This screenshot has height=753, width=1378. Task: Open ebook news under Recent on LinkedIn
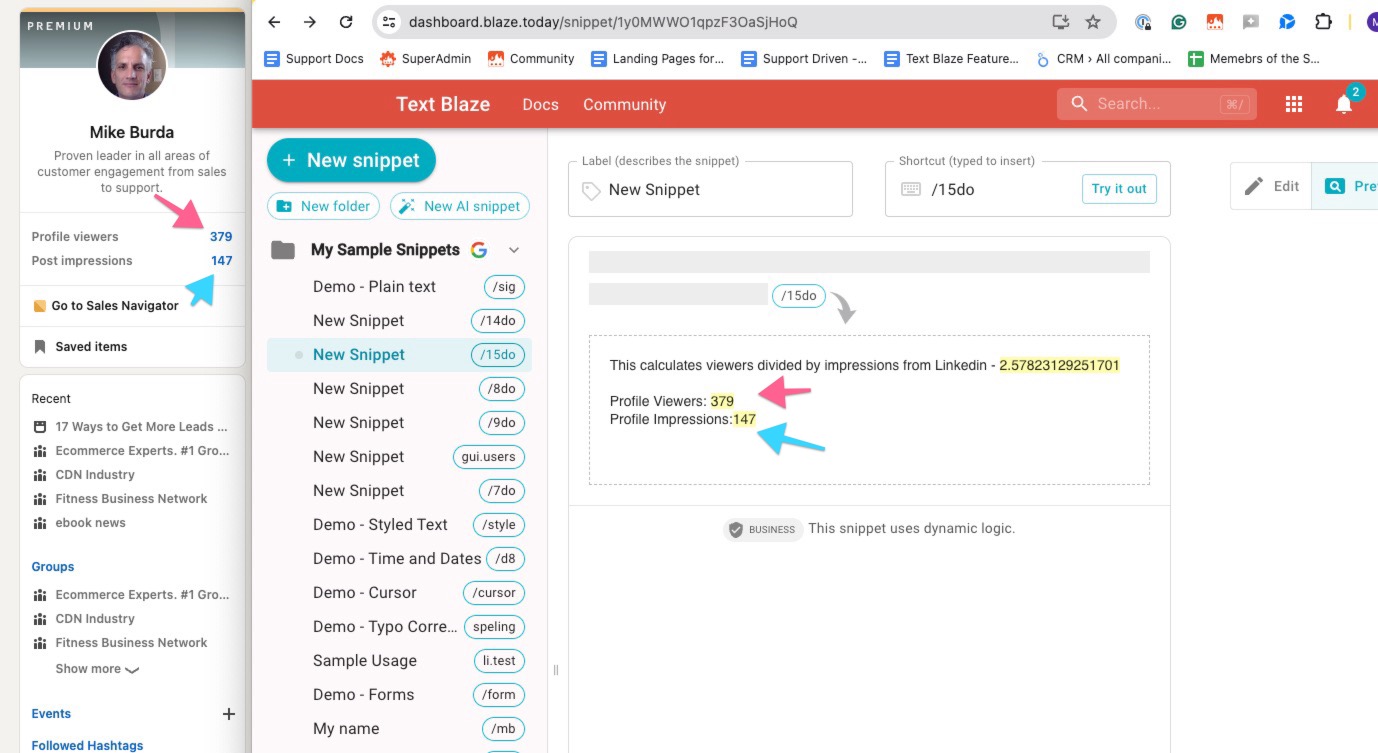pos(80,523)
